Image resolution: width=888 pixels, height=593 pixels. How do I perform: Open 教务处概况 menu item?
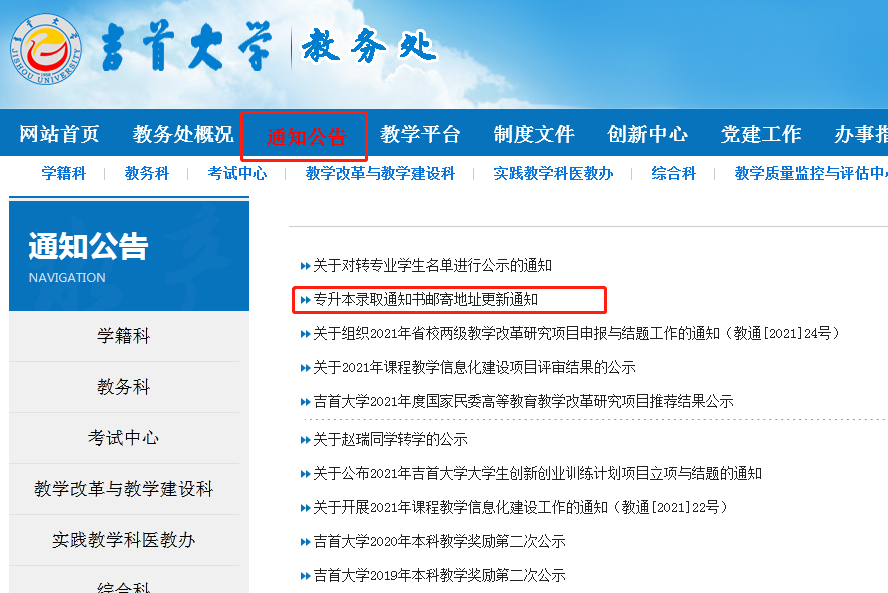tap(183, 134)
